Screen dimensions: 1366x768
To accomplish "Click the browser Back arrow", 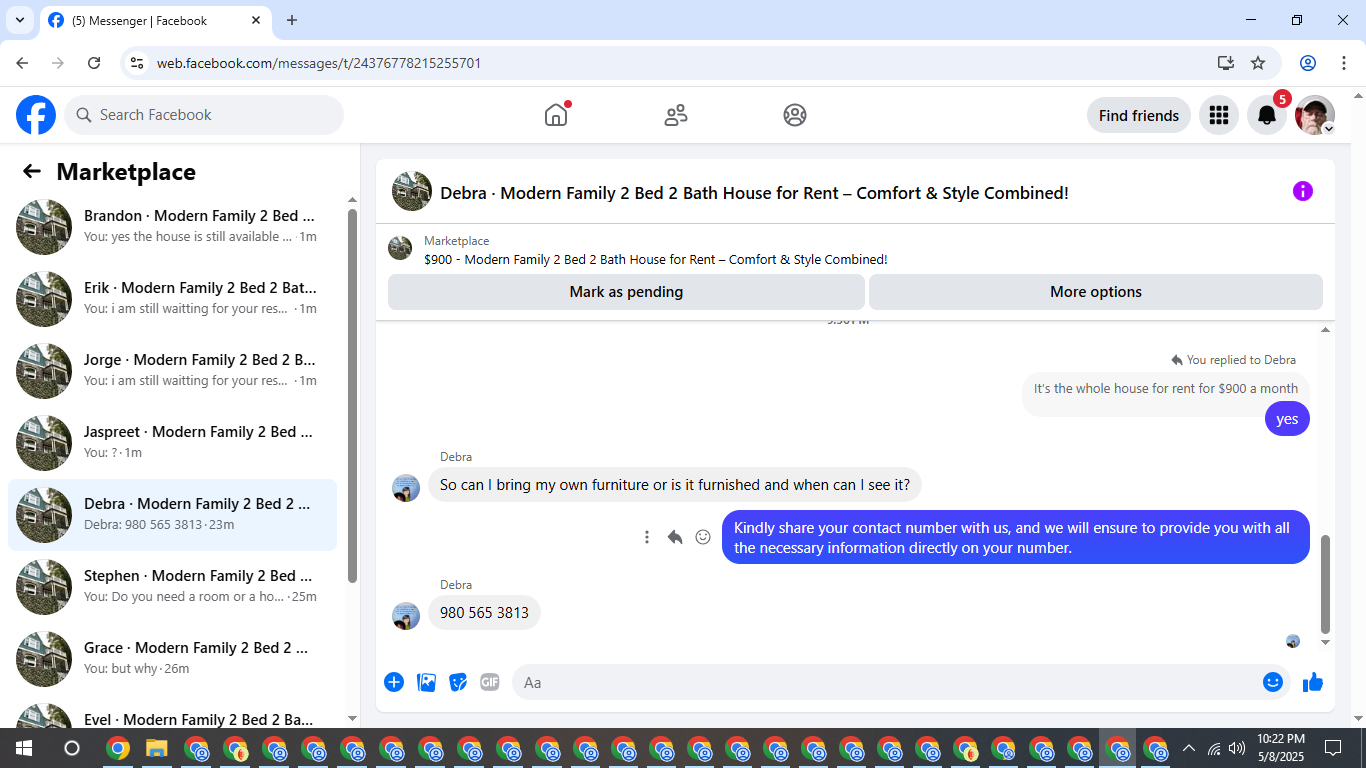I will pyautogui.click(x=22, y=63).
